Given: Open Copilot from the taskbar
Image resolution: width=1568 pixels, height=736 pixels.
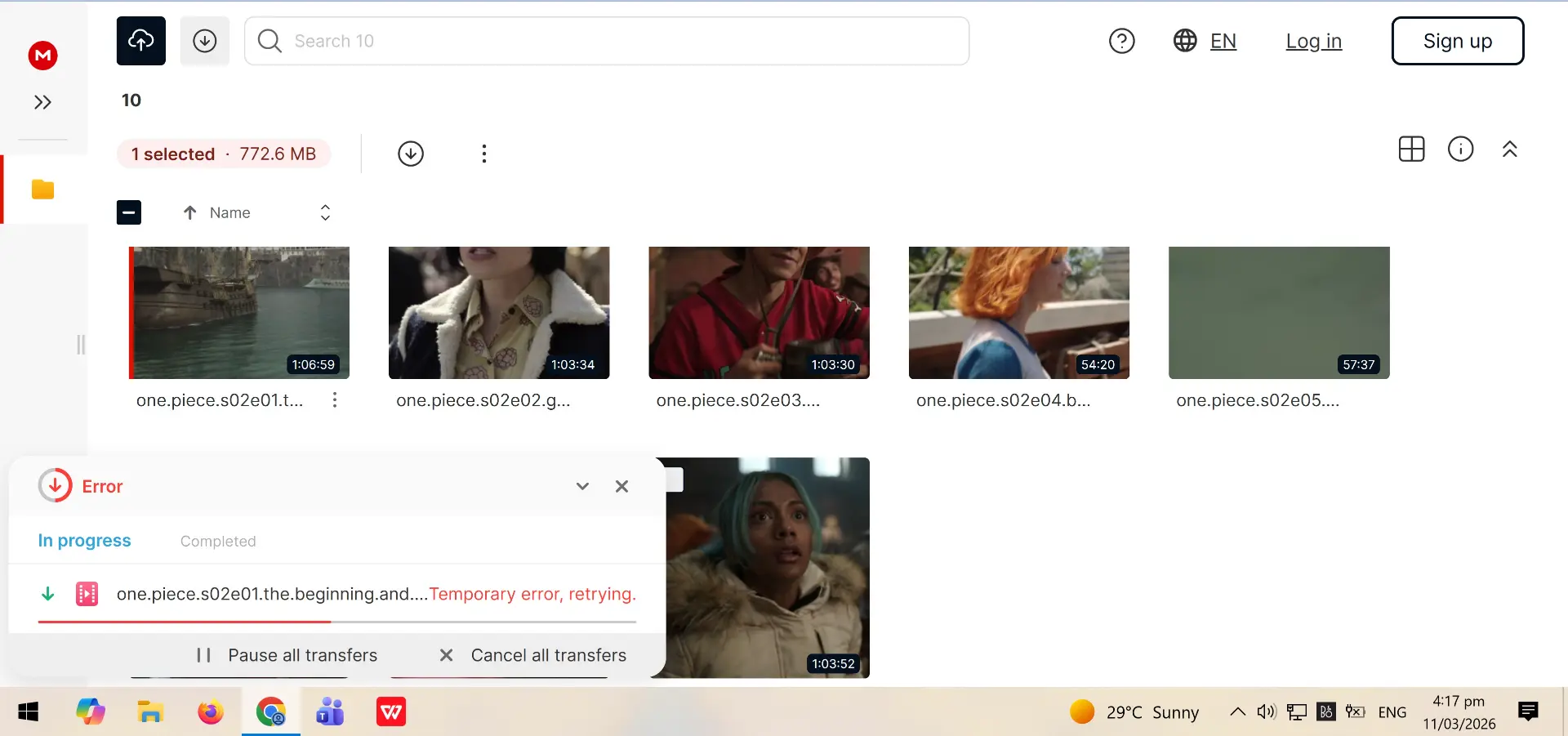Looking at the screenshot, I should pyautogui.click(x=91, y=712).
